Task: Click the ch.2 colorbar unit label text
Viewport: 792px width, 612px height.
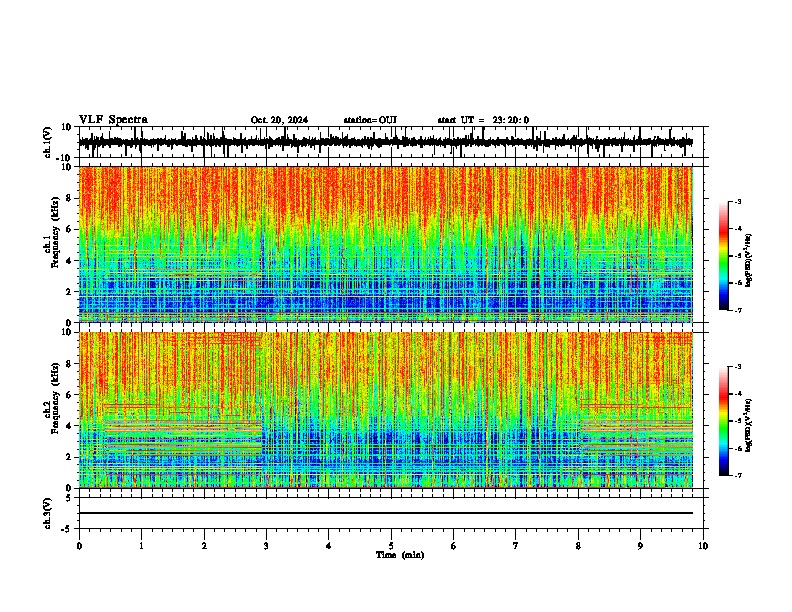Action: click(748, 426)
